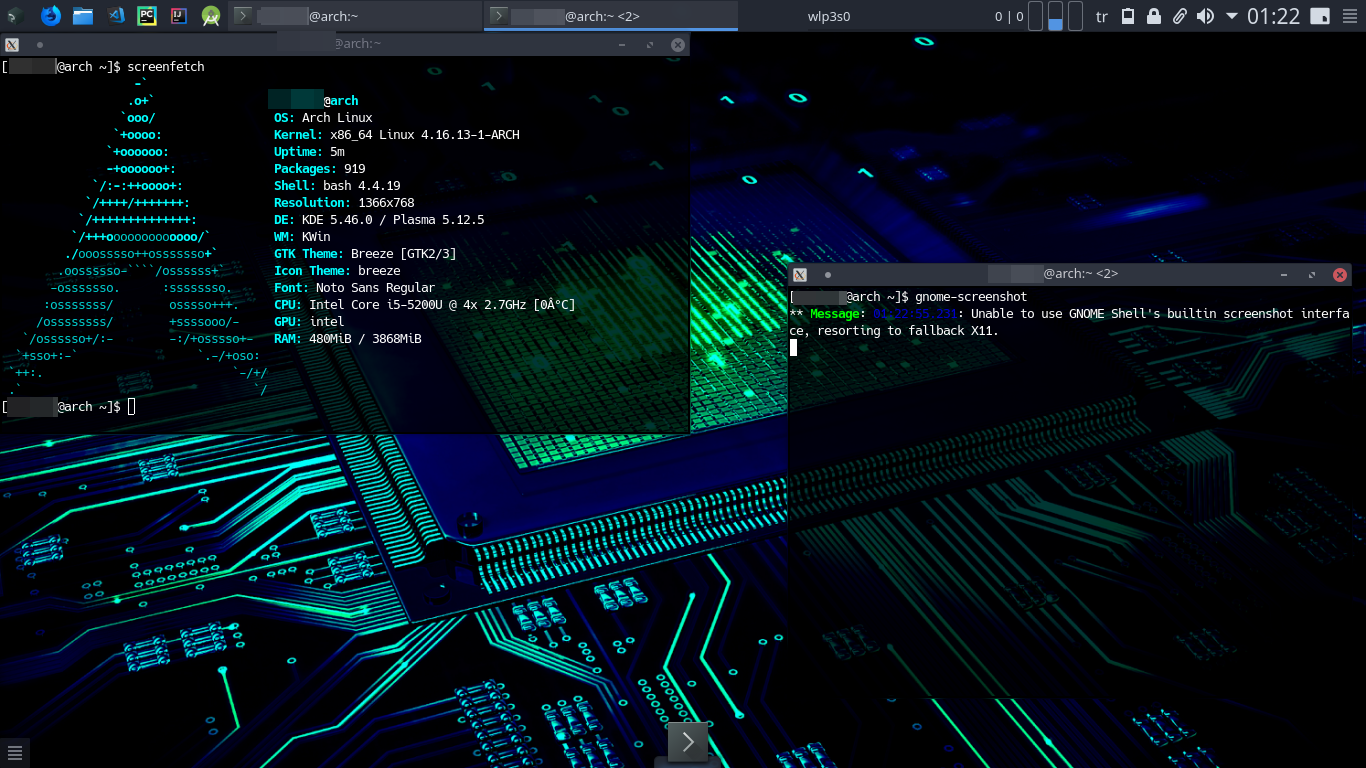Toggle the pin dot on the '<2>' terminal

click(827, 275)
